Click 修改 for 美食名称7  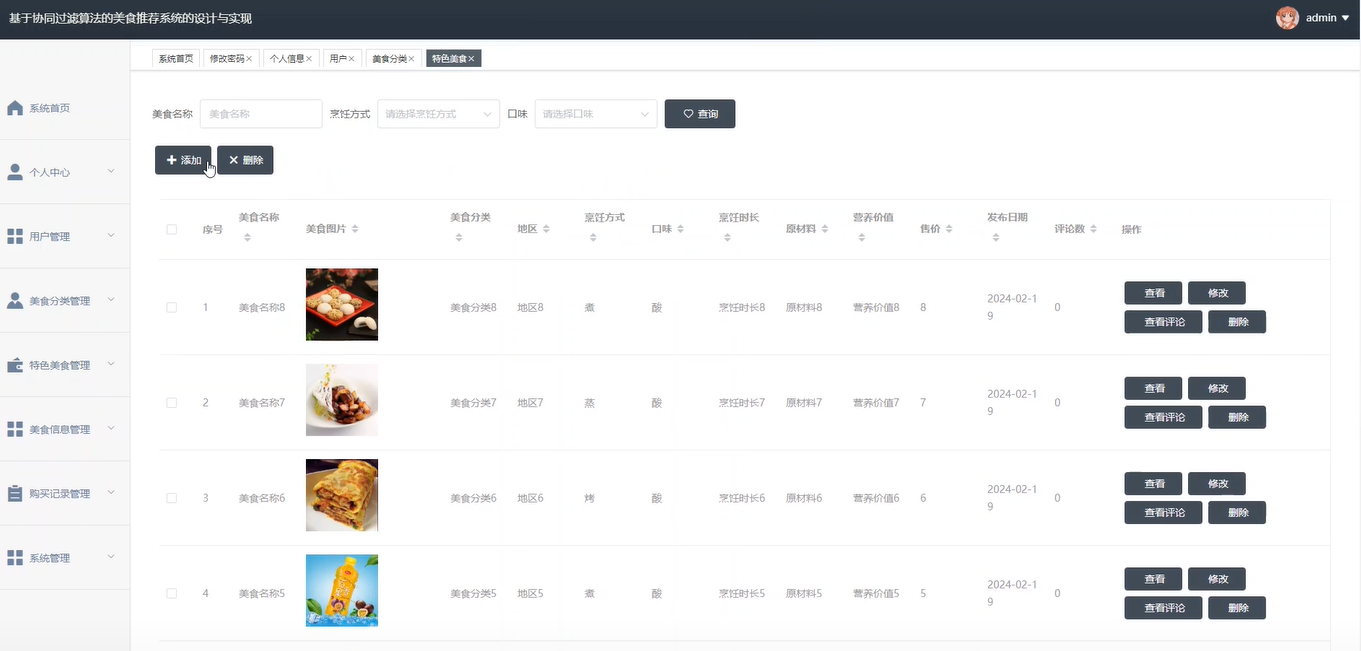1217,388
